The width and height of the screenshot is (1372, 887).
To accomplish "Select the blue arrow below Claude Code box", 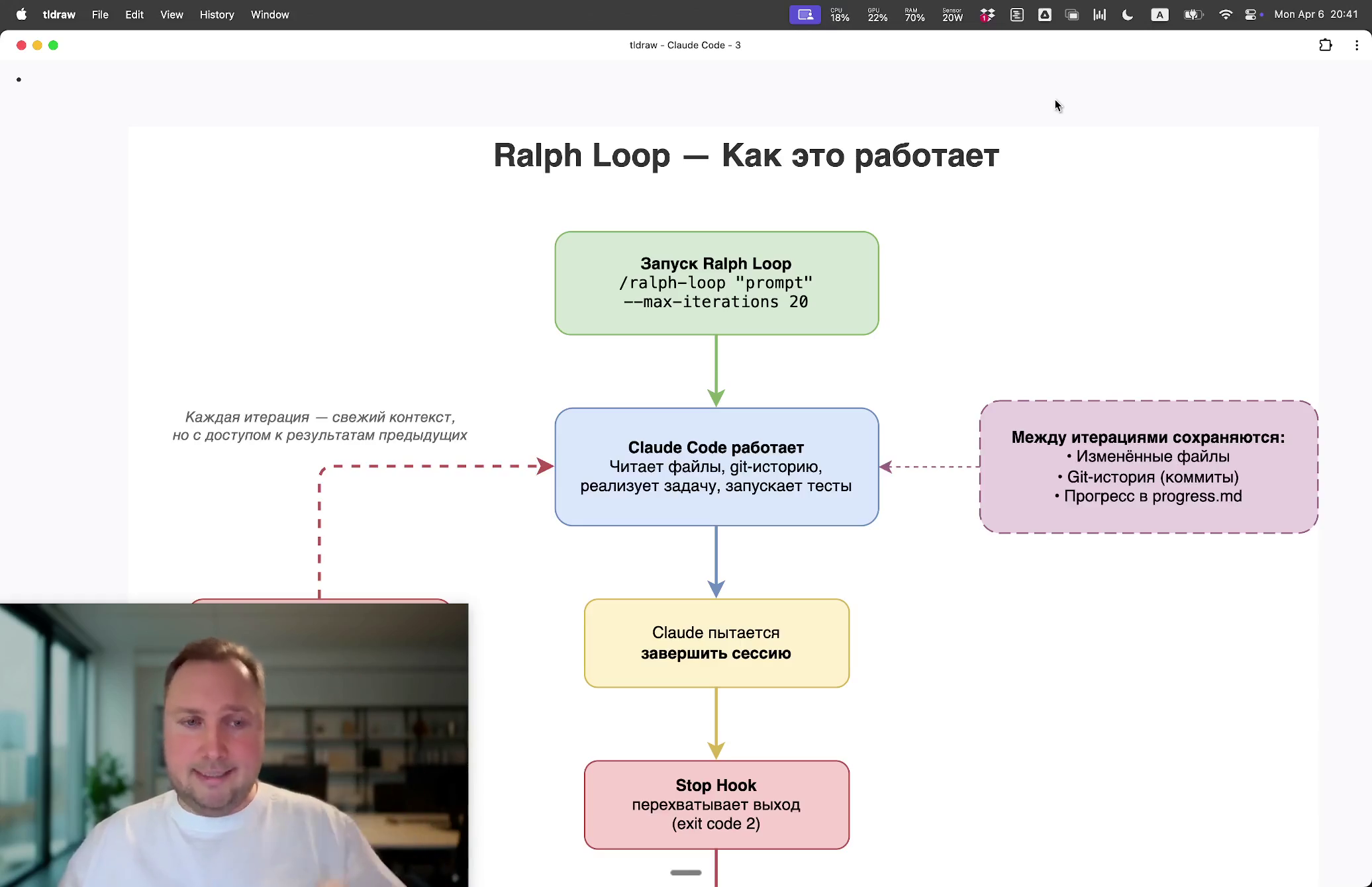I will 716,562.
